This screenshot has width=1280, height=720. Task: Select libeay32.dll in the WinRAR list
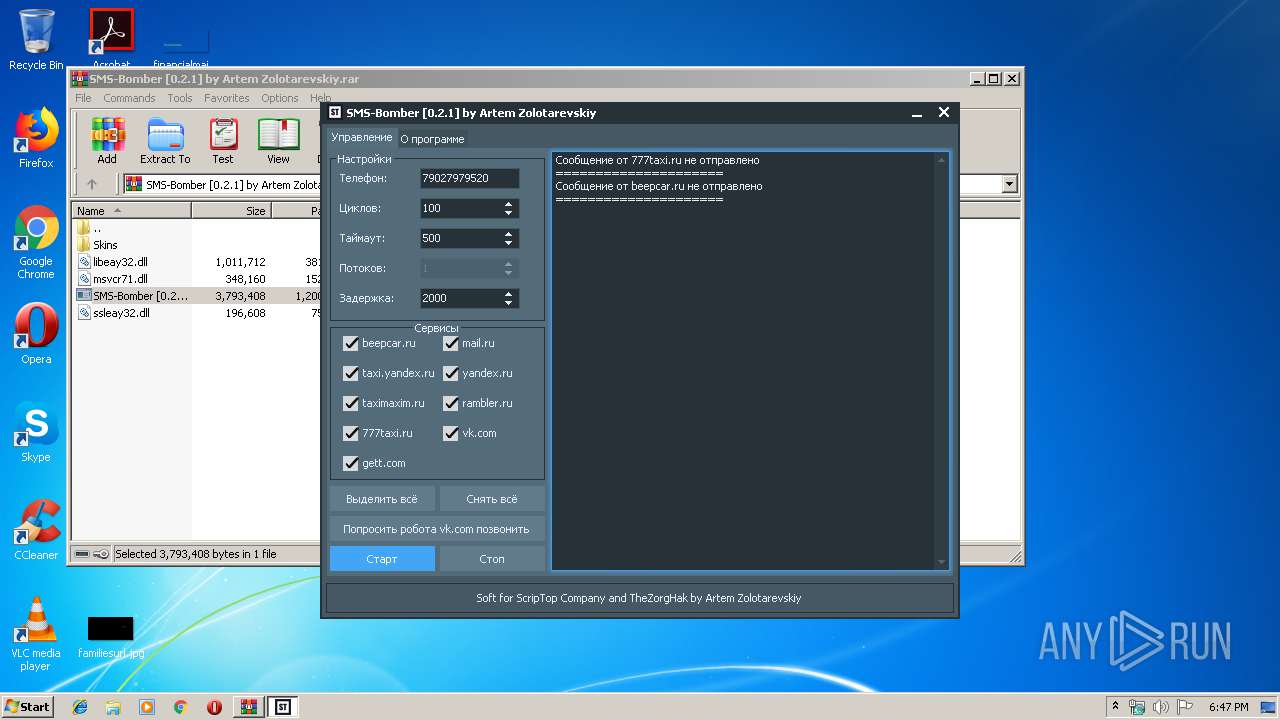(121, 261)
